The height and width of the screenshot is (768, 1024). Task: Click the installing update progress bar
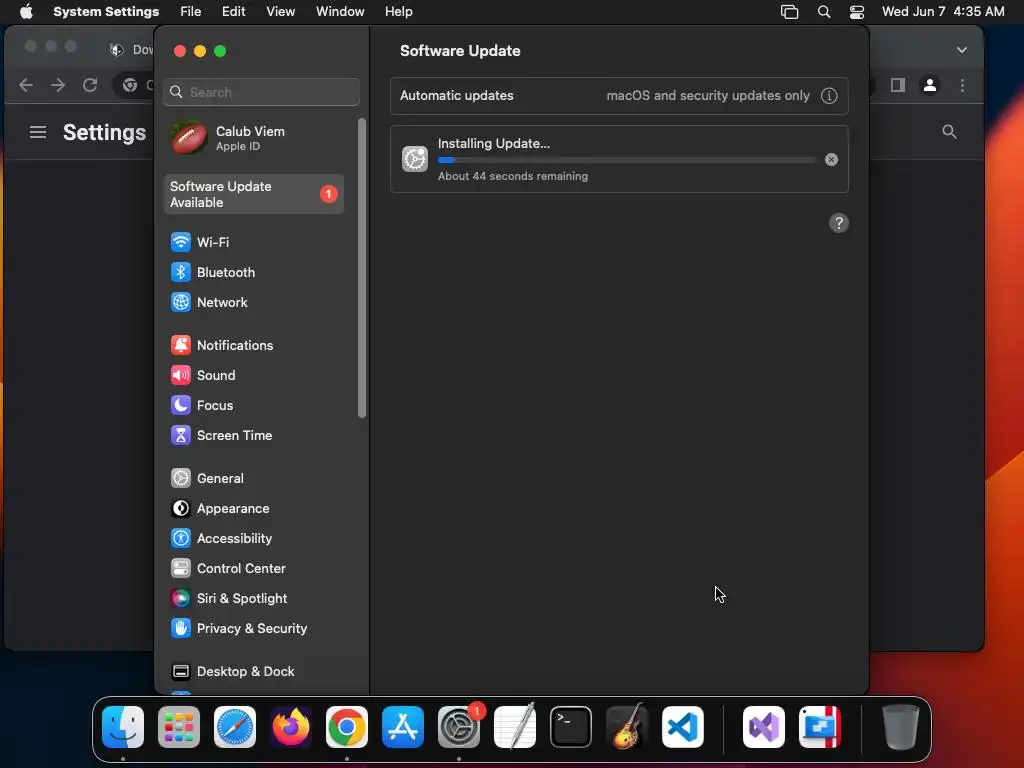(627, 160)
